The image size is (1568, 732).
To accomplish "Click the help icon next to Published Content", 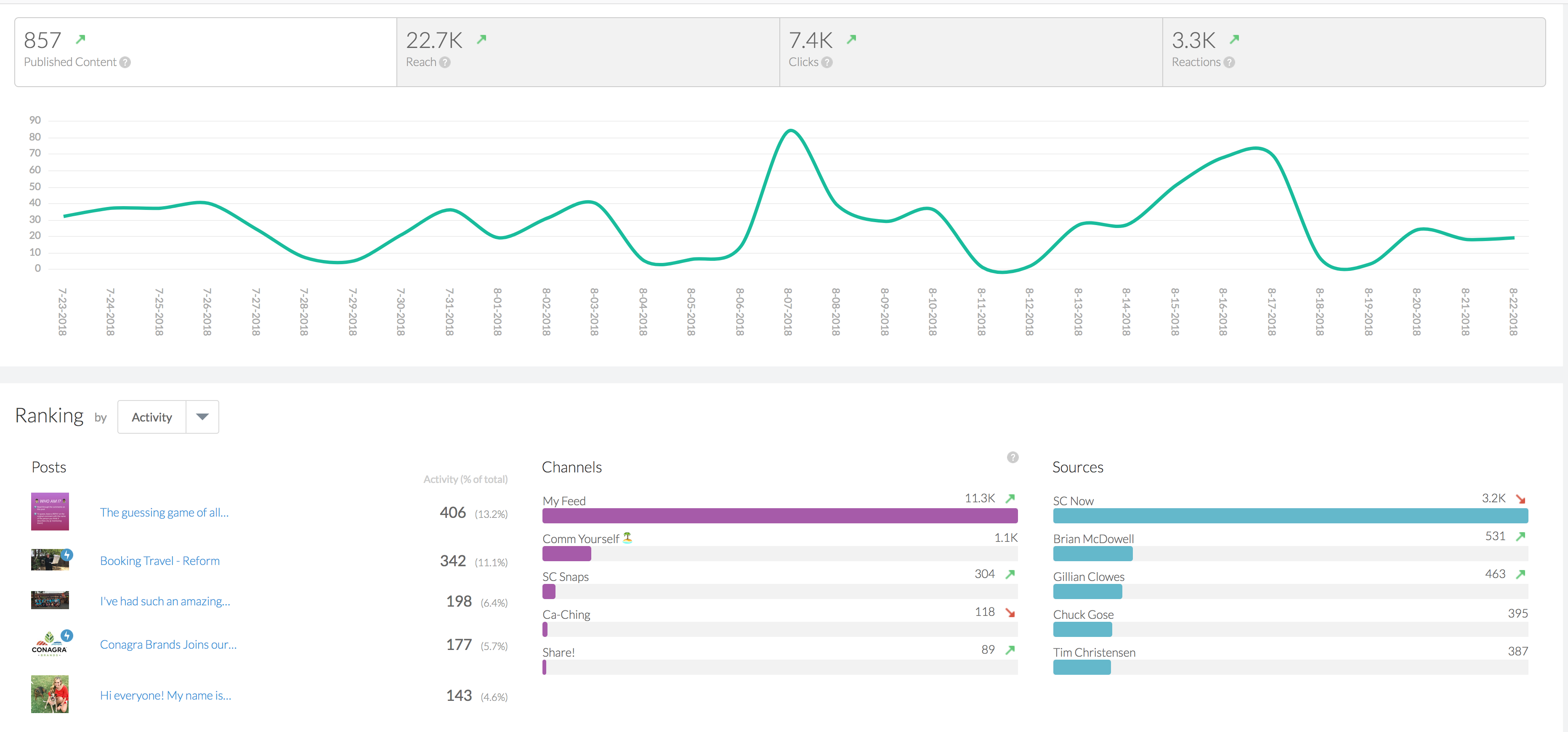I will coord(125,62).
